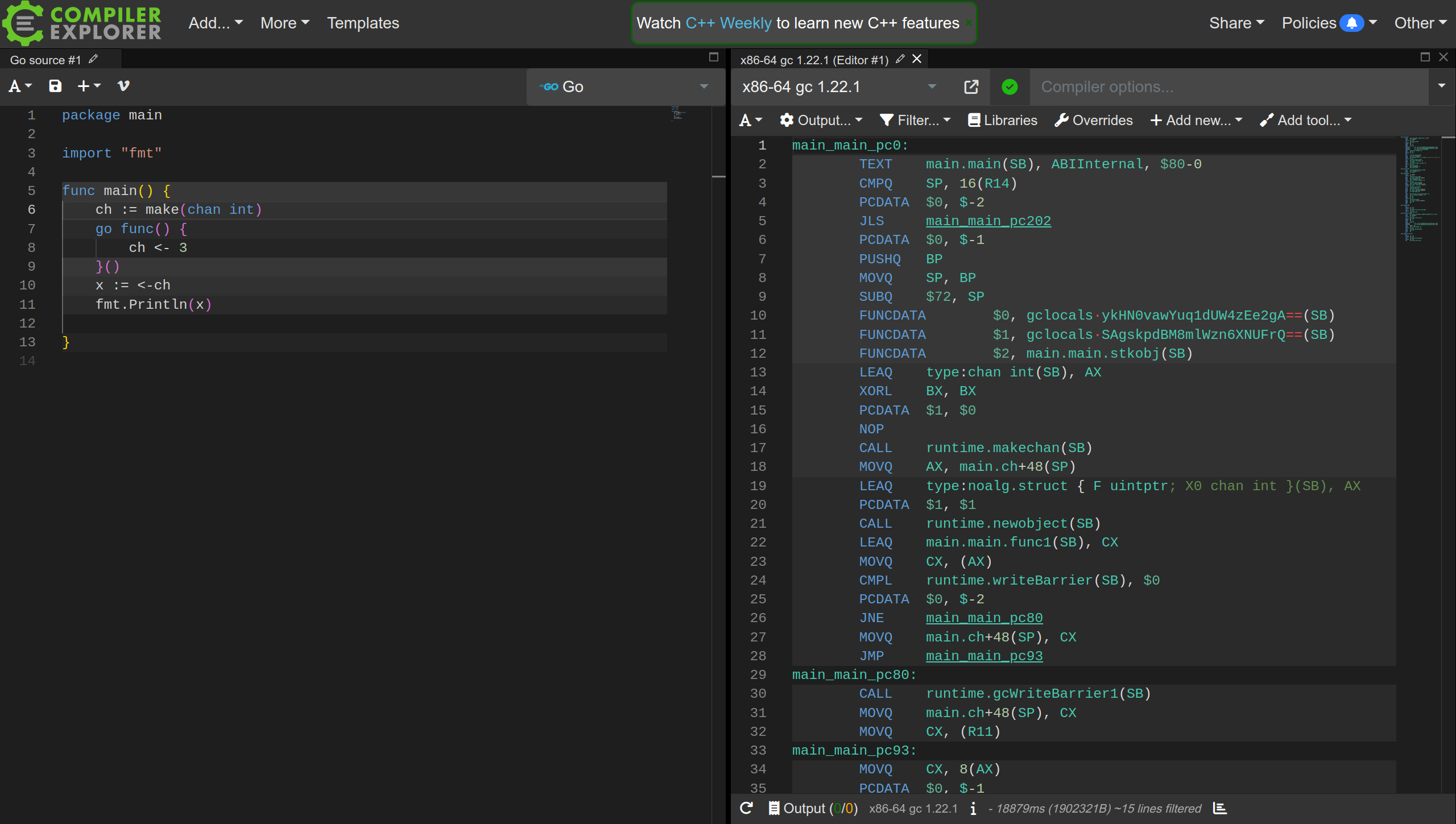The height and width of the screenshot is (824, 1456).
Task: Click the compiler settings gear icon
Action: click(x=788, y=120)
